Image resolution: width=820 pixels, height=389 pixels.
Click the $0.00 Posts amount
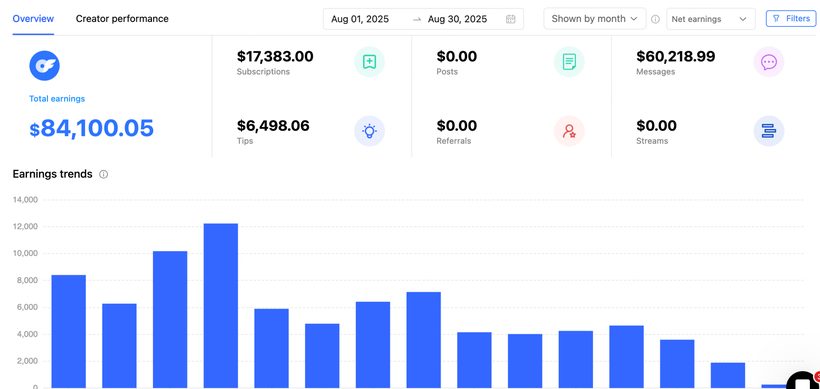457,56
